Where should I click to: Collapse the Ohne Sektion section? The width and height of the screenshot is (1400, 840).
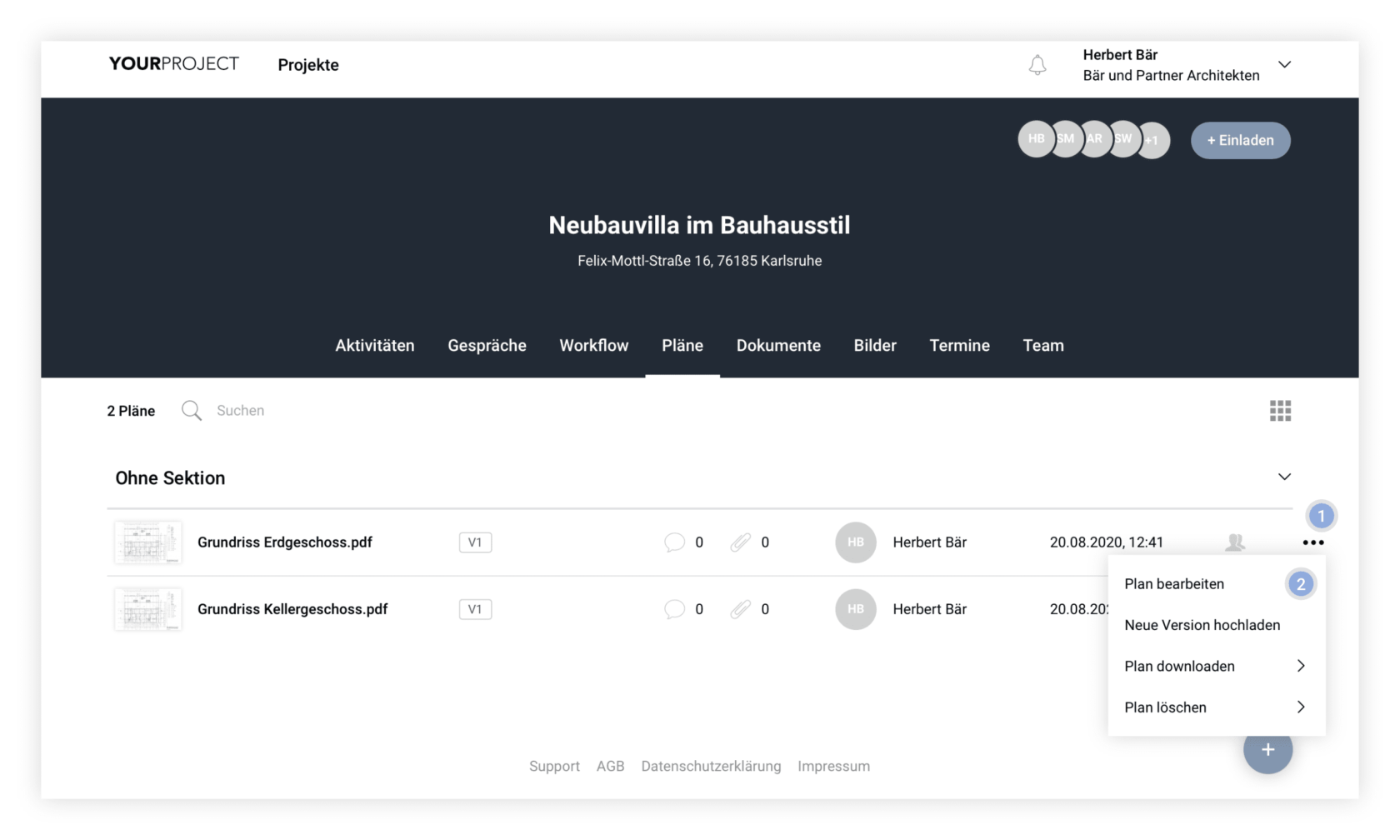pos(1284,477)
